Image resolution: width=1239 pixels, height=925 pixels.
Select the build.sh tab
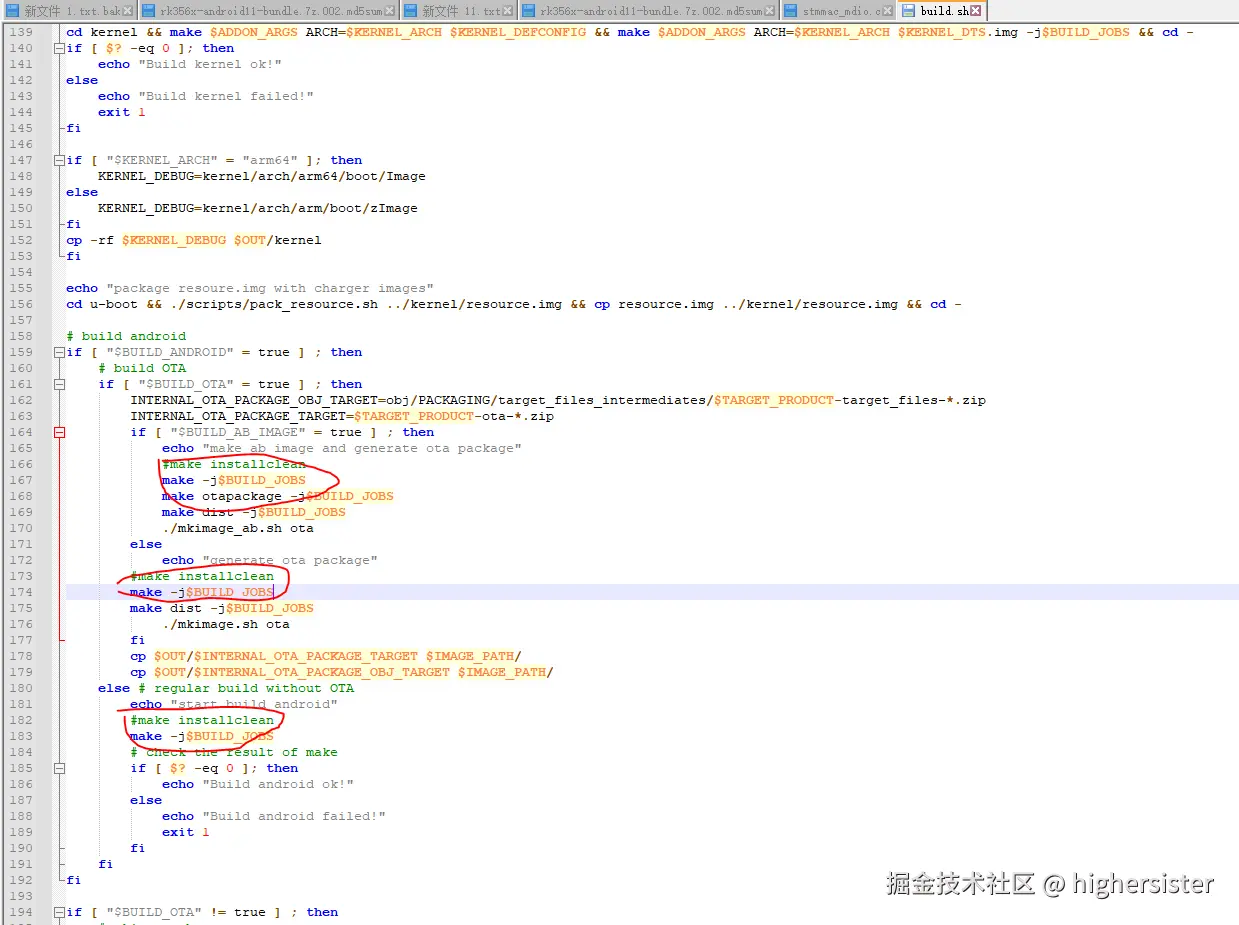(943, 11)
